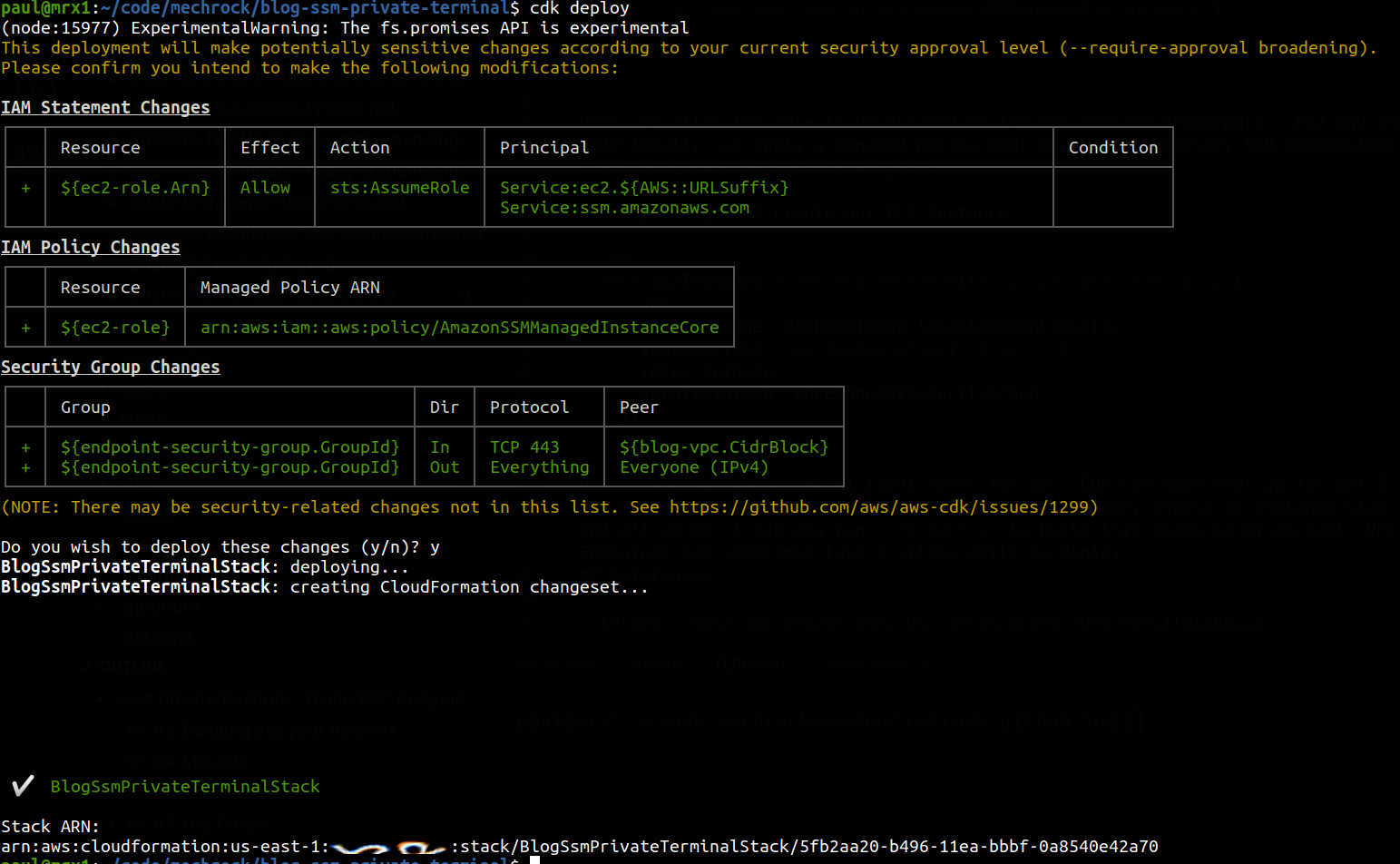This screenshot has height=864, width=1400.
Task: Click the 'IAM Policy Changes' heading
Action: point(91,247)
